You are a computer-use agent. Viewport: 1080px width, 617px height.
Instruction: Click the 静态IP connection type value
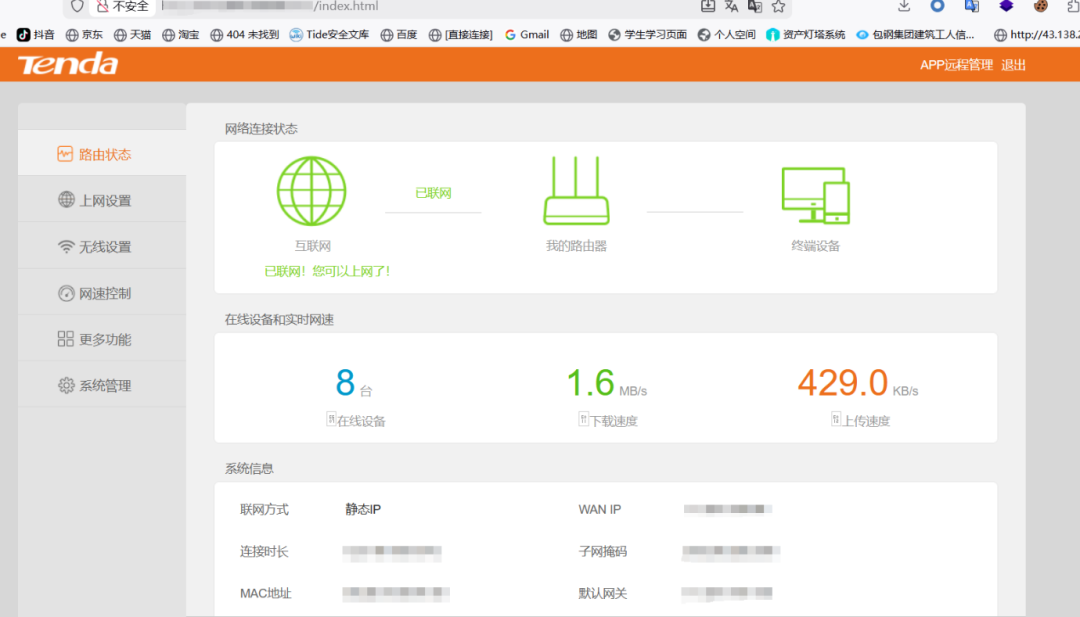pyautogui.click(x=363, y=510)
